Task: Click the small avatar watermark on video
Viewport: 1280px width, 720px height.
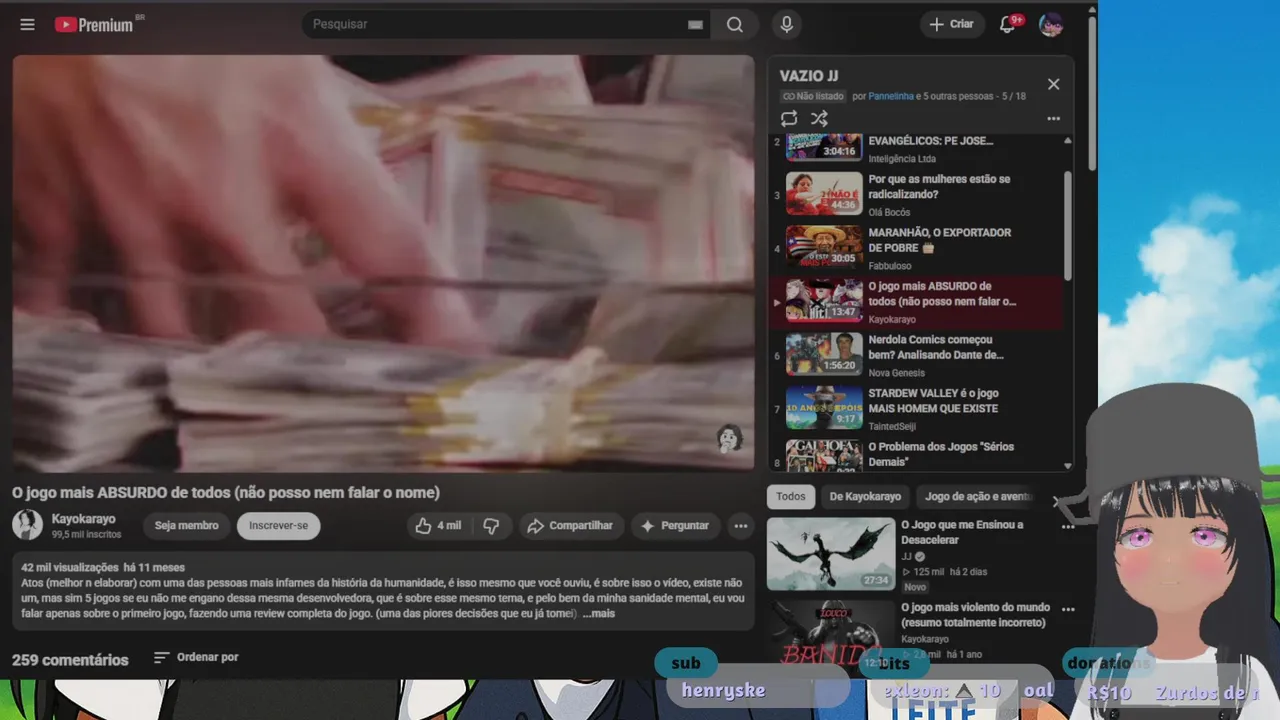Action: [x=729, y=438]
